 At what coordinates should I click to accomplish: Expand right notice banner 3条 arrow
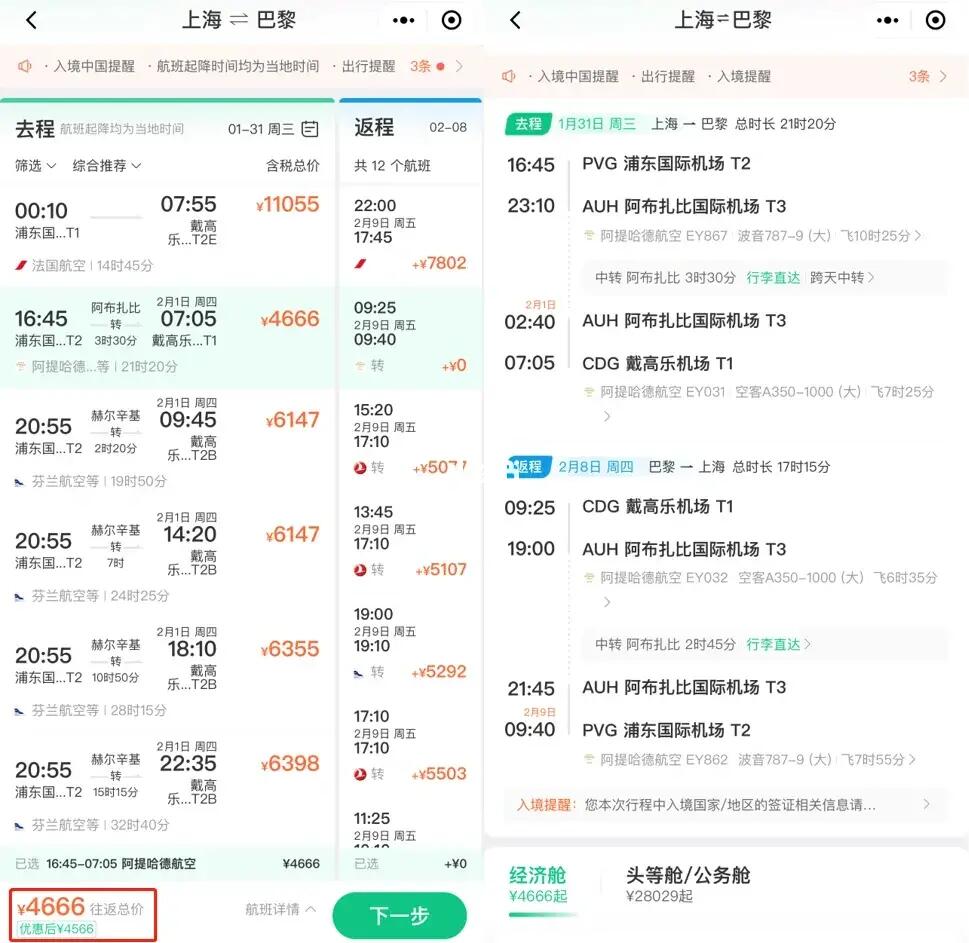pyautogui.click(x=943, y=76)
